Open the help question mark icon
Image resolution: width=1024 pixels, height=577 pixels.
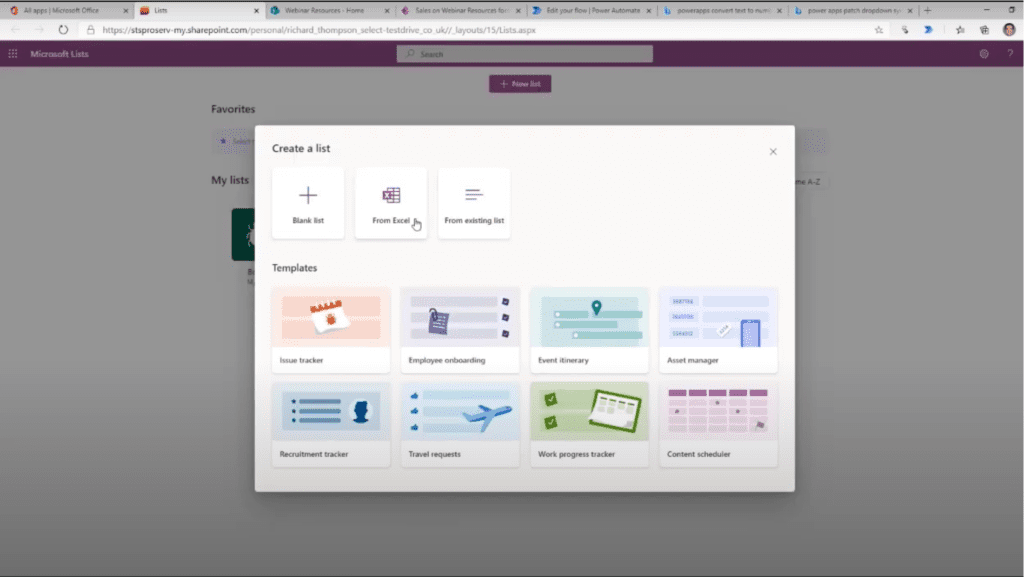coord(1010,54)
